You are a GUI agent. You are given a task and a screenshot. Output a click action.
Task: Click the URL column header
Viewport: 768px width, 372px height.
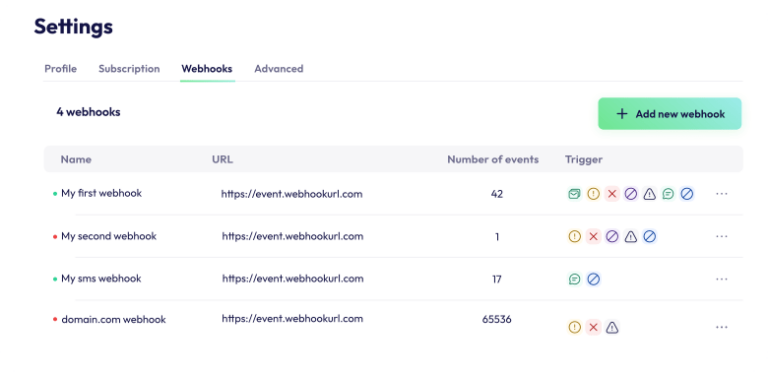coord(222,159)
